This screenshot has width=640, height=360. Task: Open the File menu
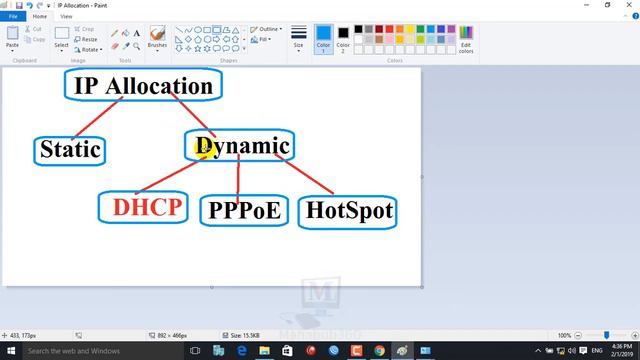[13, 16]
